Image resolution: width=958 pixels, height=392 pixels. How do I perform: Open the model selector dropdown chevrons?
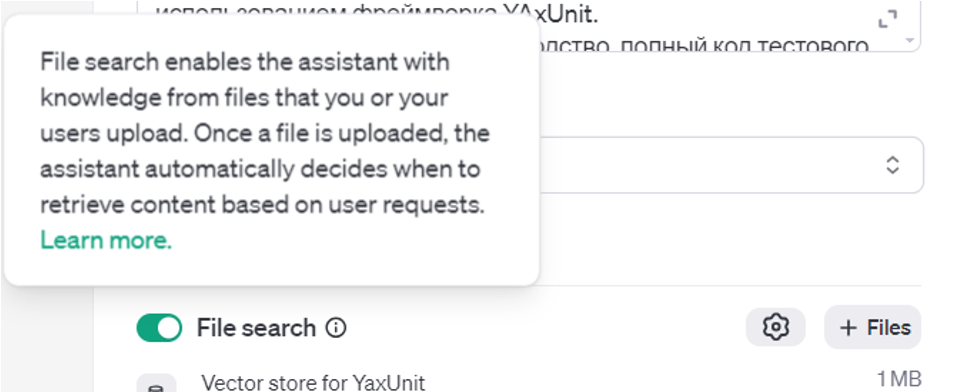click(893, 165)
